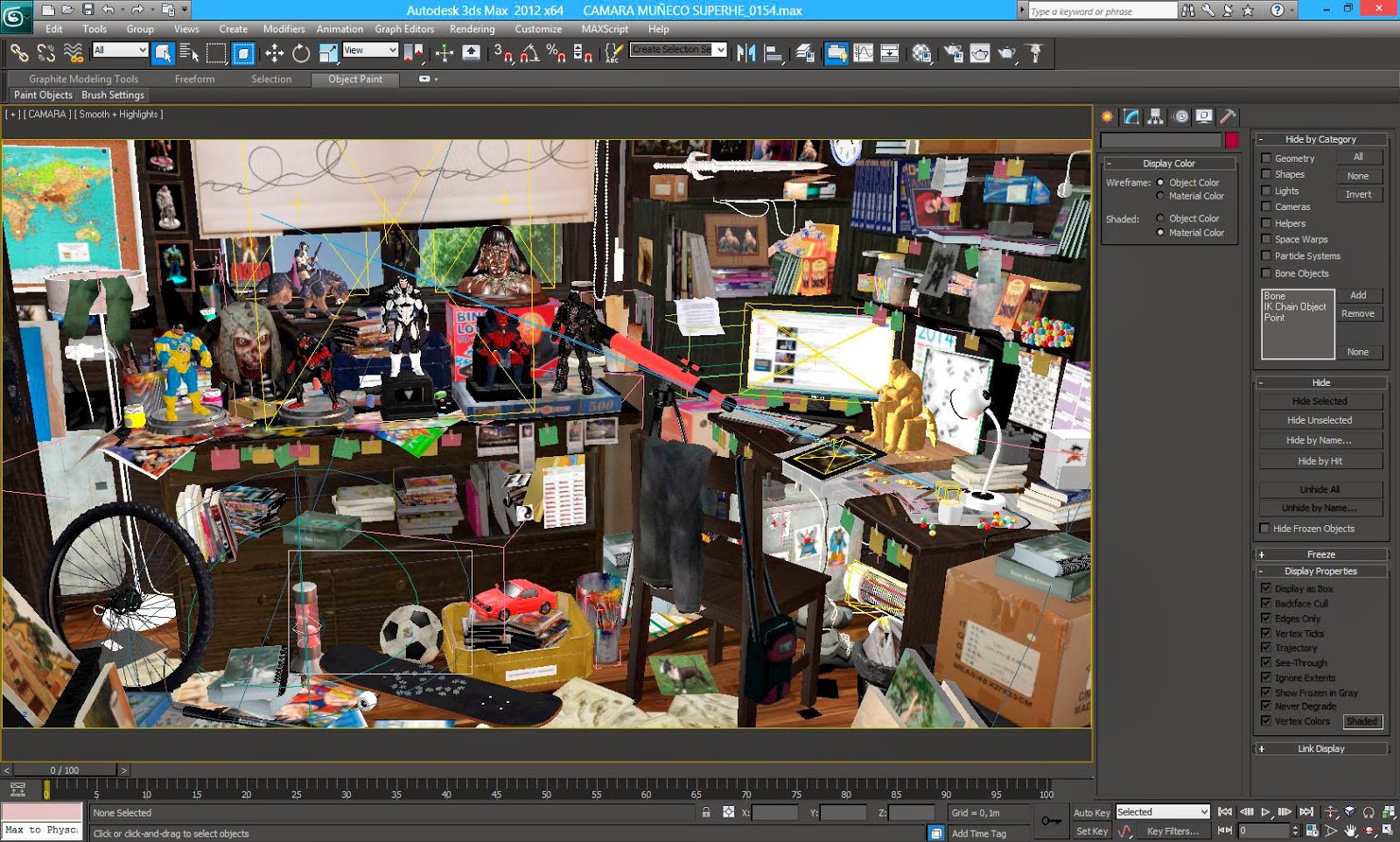Open the Time Configuration icon
The height and width of the screenshot is (842, 1400).
(x=1312, y=831)
